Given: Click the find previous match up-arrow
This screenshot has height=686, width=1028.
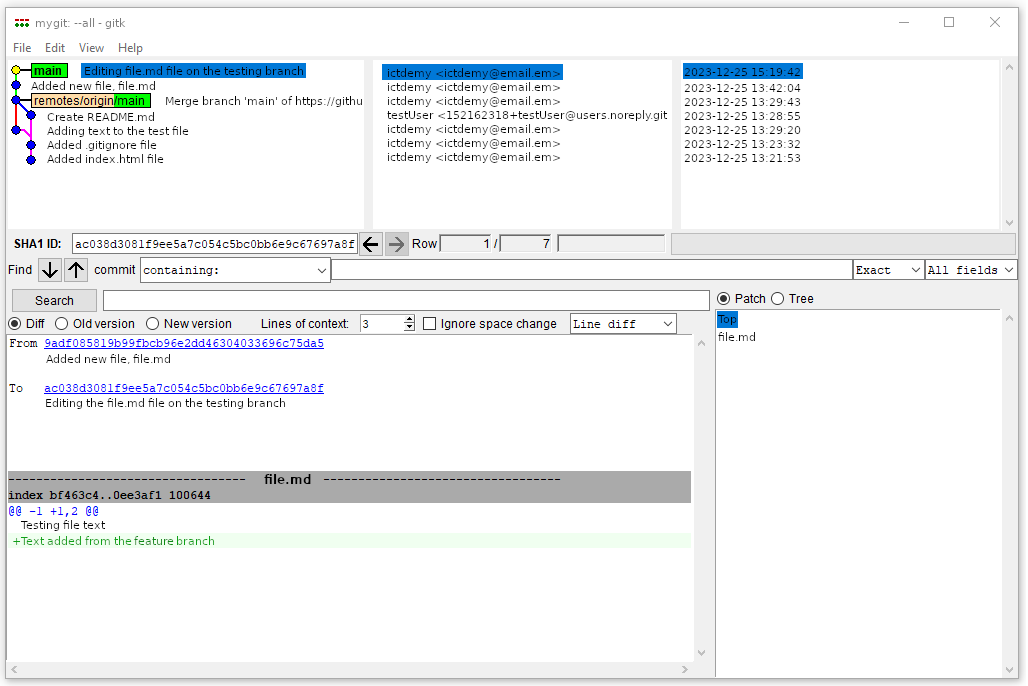Looking at the screenshot, I should pos(75,270).
